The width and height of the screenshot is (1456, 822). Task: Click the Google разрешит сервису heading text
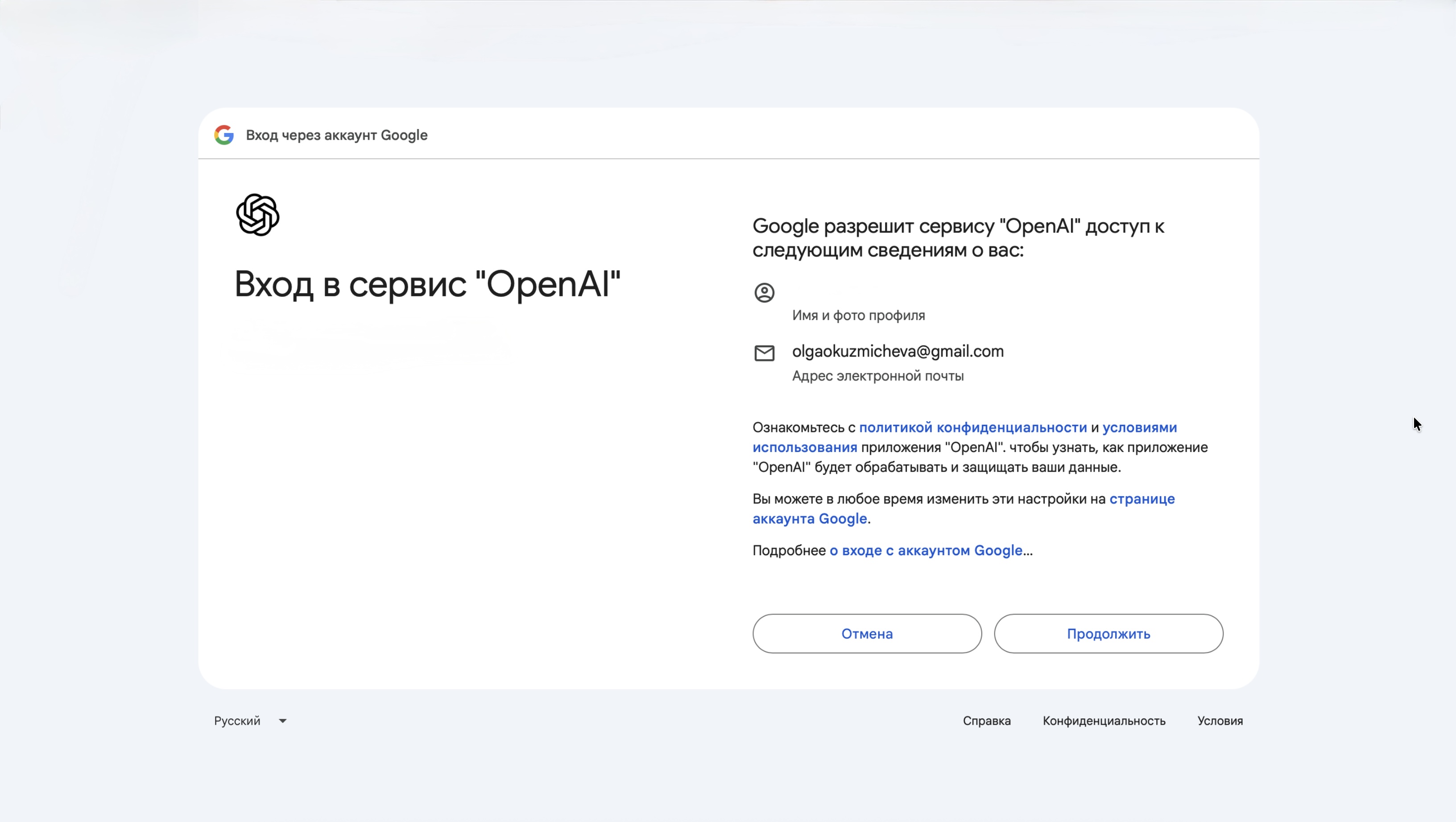point(958,238)
